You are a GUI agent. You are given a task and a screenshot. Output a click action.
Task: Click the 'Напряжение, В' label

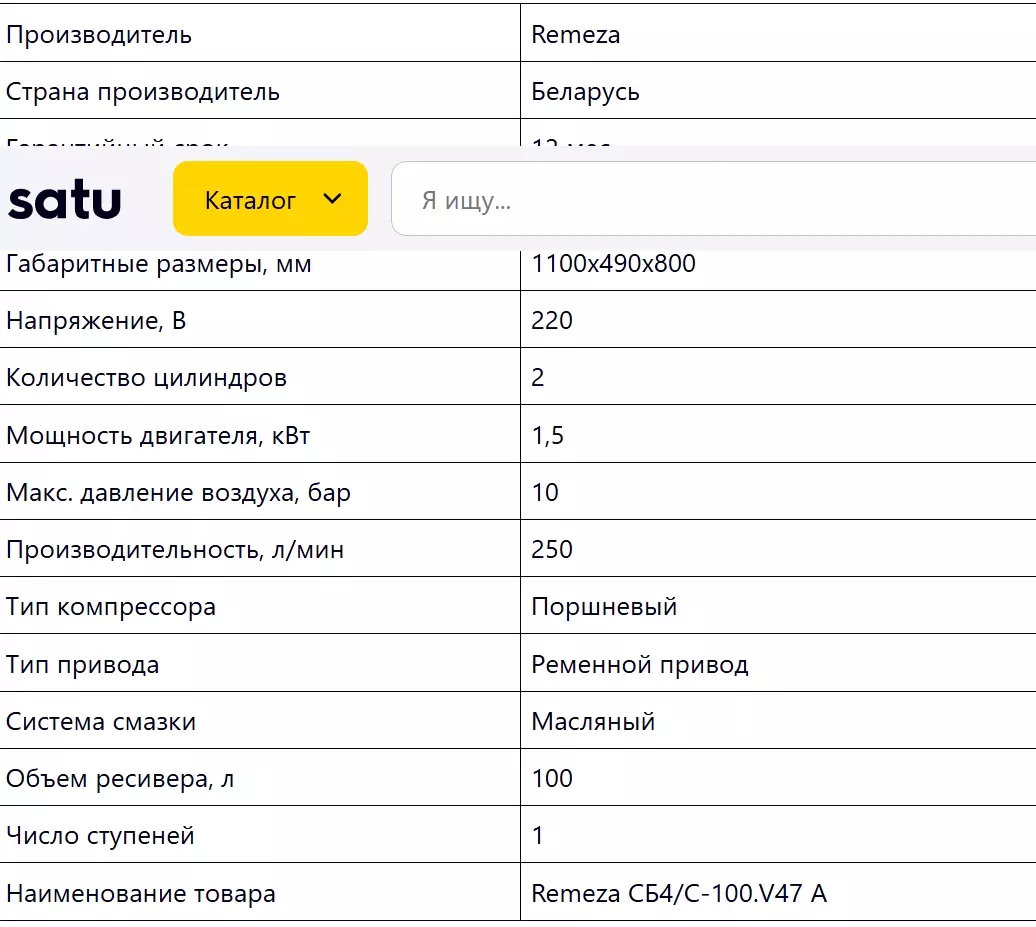point(96,320)
